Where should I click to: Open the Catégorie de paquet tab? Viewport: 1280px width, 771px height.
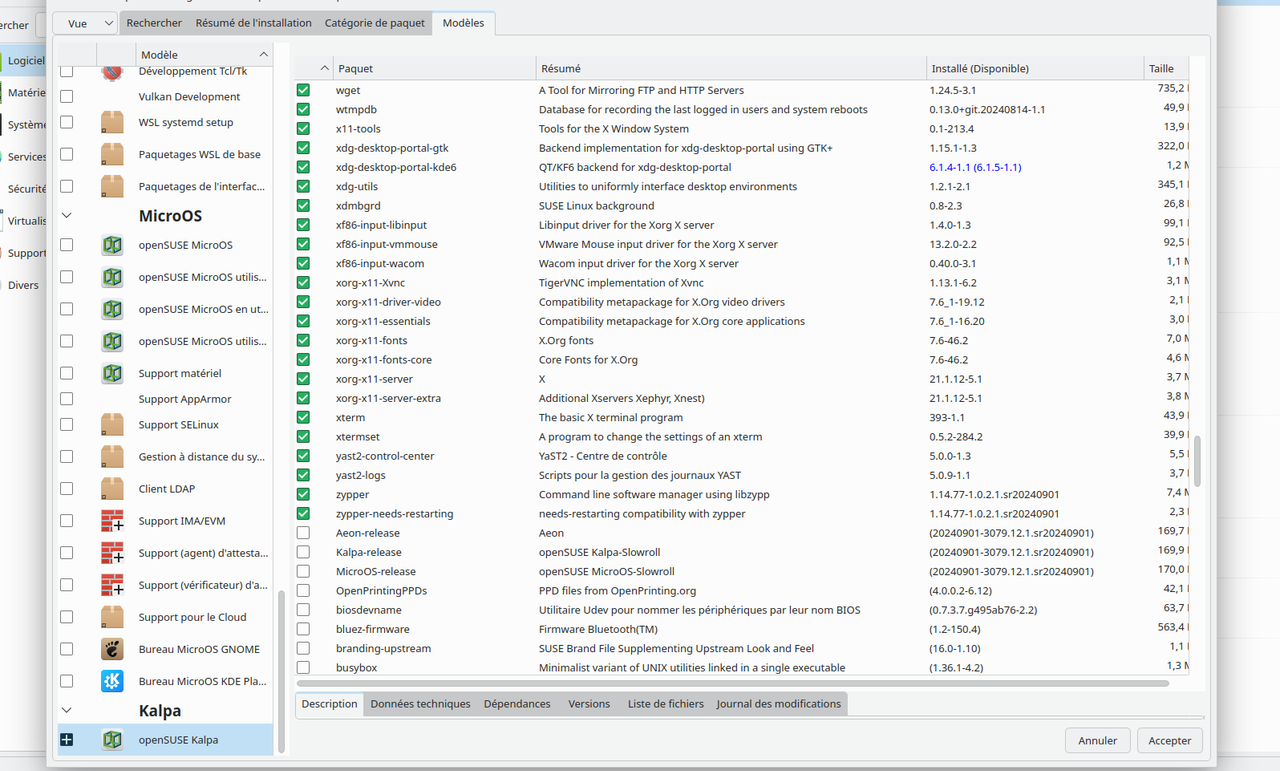(375, 23)
